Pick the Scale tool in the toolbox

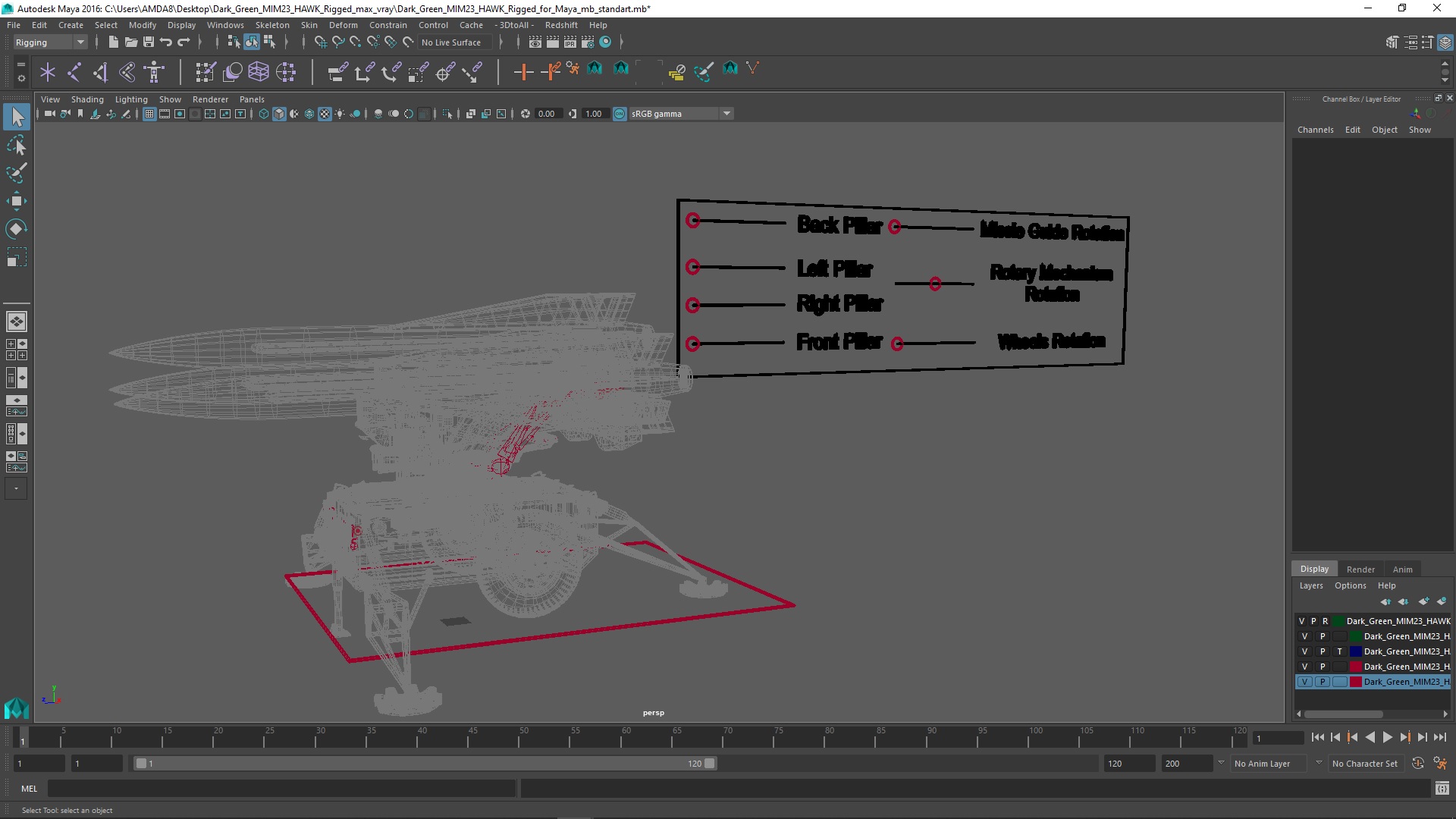(16, 257)
